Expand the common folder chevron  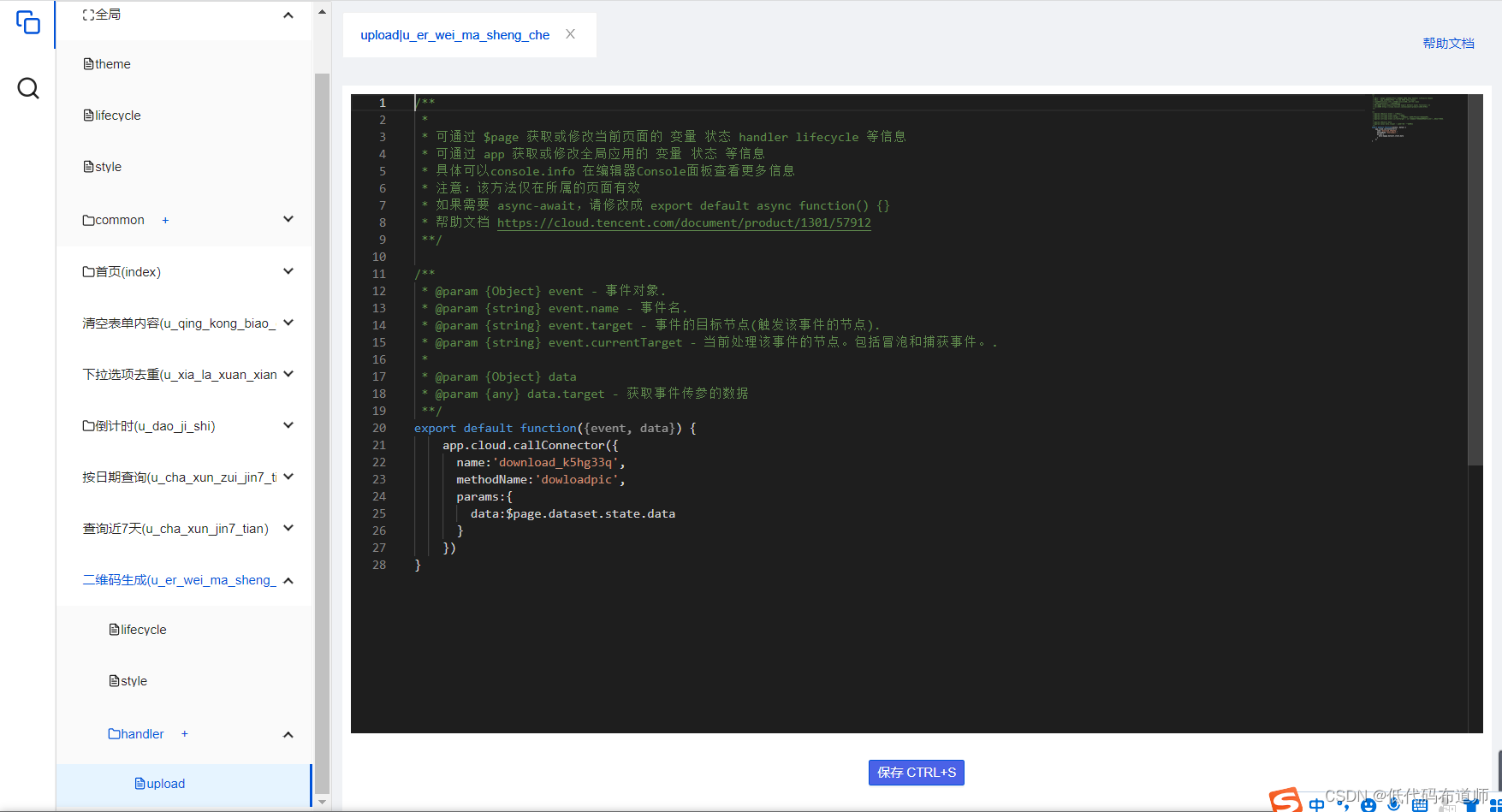pos(288,219)
